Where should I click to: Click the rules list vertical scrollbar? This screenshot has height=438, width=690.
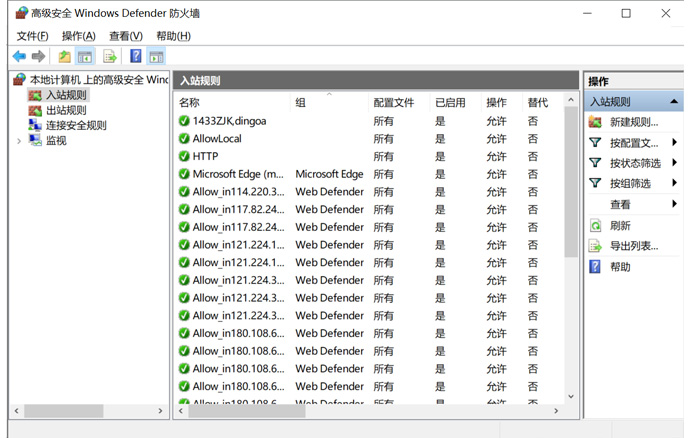[x=571, y=250]
